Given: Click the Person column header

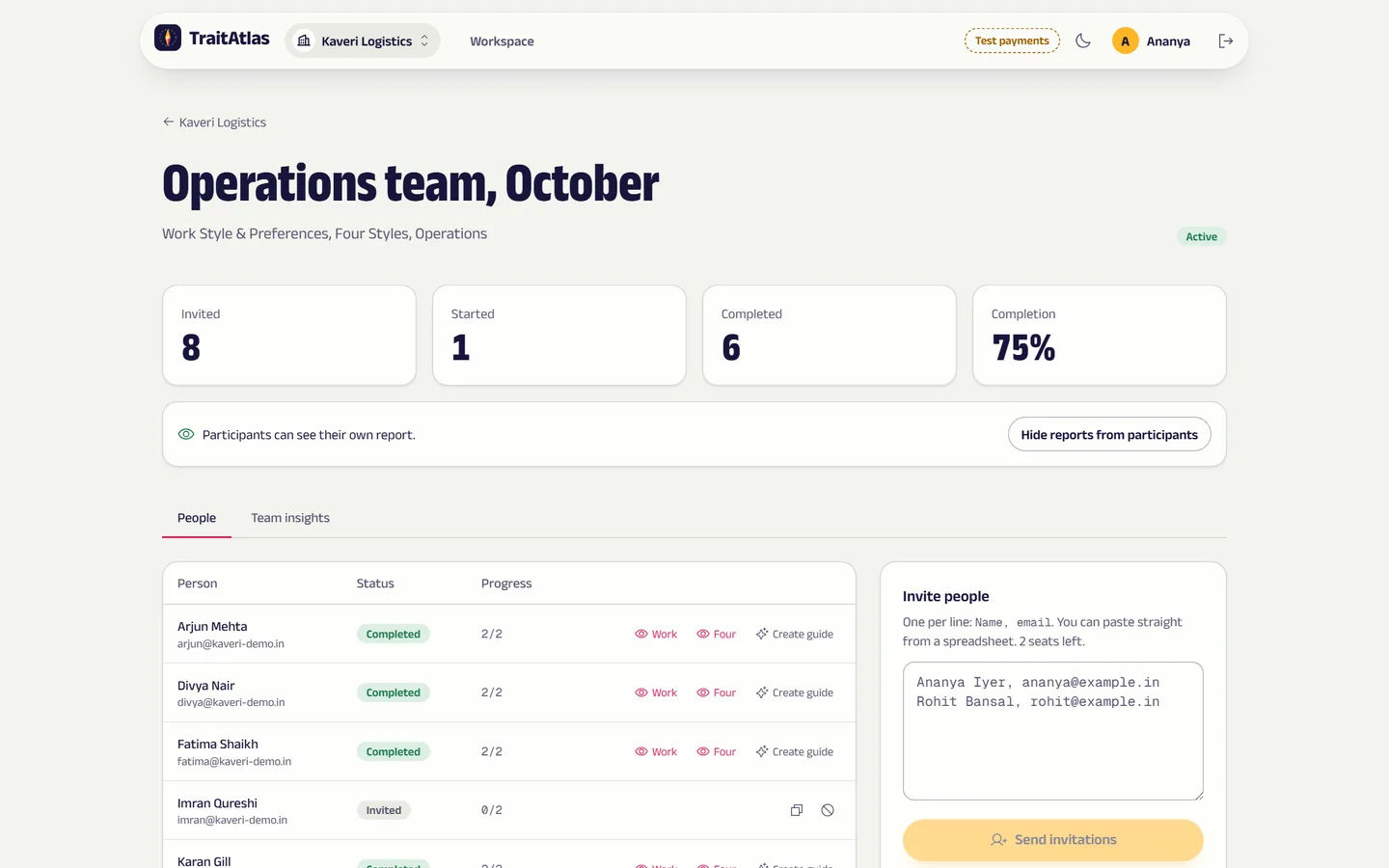Looking at the screenshot, I should pos(198,583).
